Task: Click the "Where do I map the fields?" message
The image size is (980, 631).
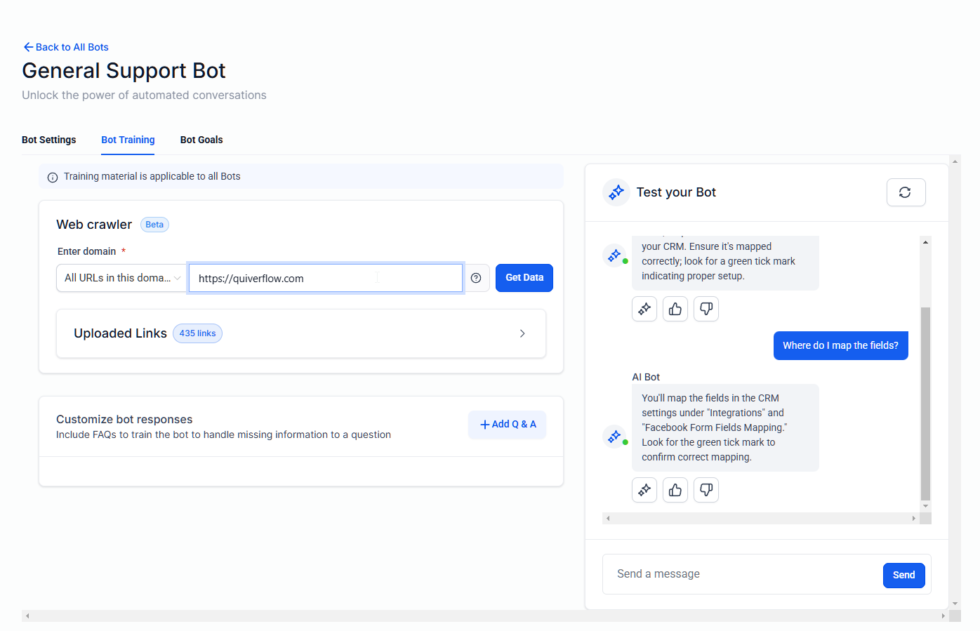Action: (x=841, y=345)
